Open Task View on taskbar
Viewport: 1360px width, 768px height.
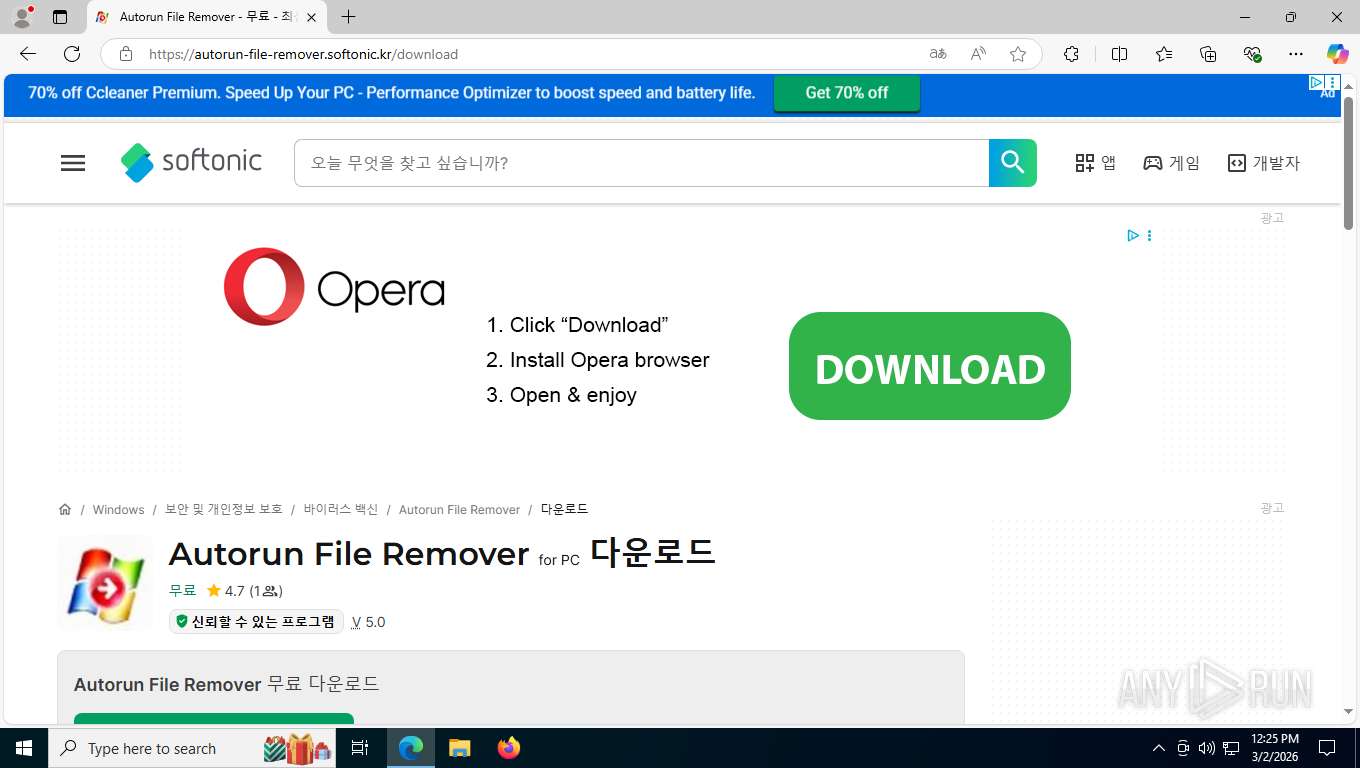click(x=360, y=748)
